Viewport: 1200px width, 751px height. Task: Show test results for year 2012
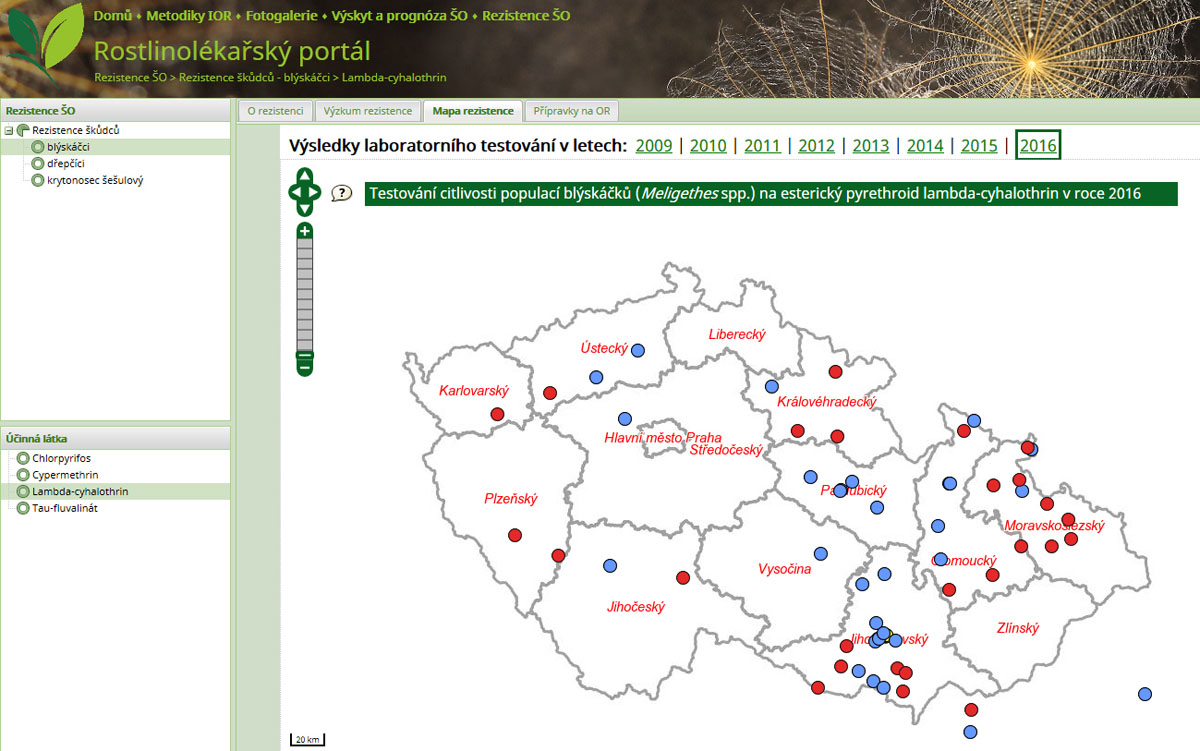pyautogui.click(x=816, y=146)
